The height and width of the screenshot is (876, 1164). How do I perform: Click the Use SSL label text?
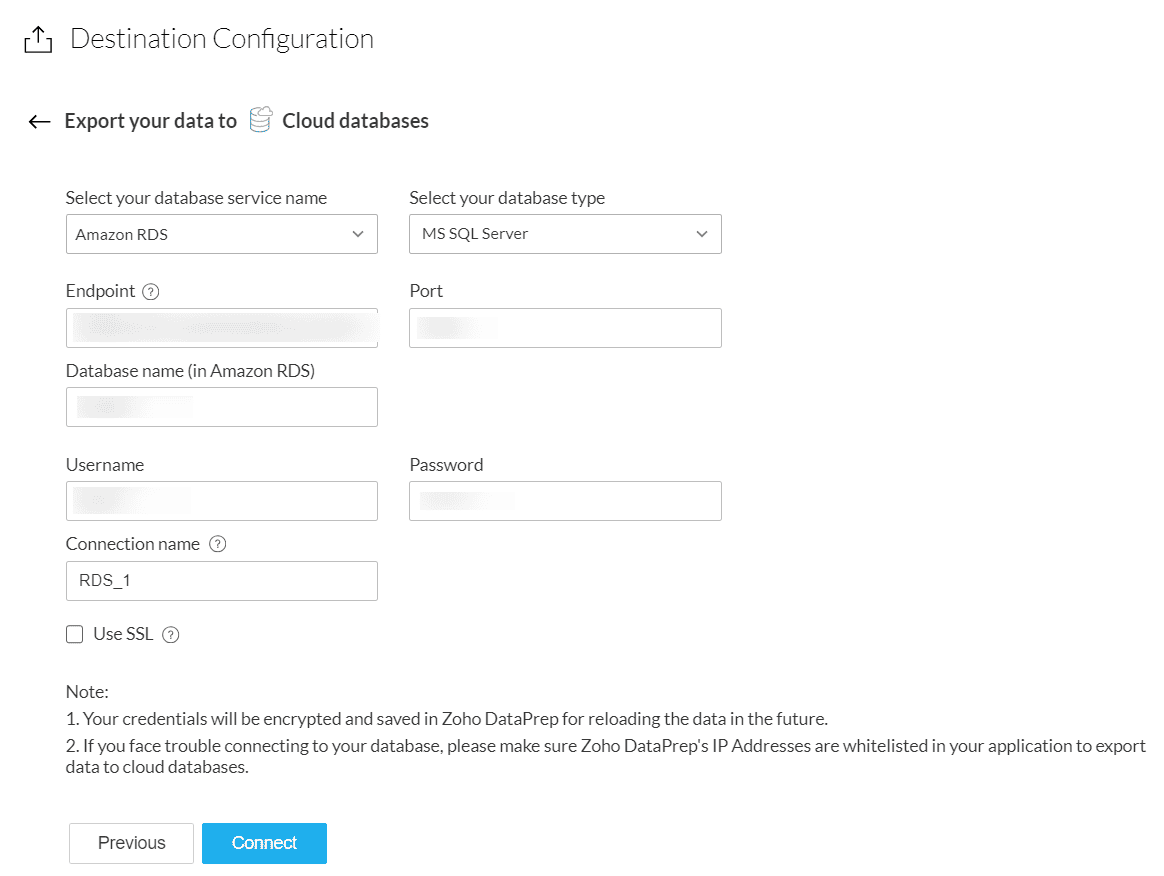click(123, 634)
